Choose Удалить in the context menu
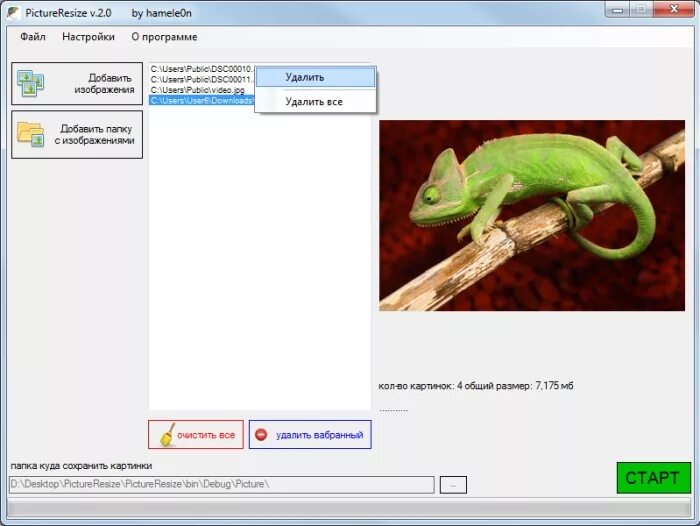Screen dimensions: 700x526 coord(316,77)
